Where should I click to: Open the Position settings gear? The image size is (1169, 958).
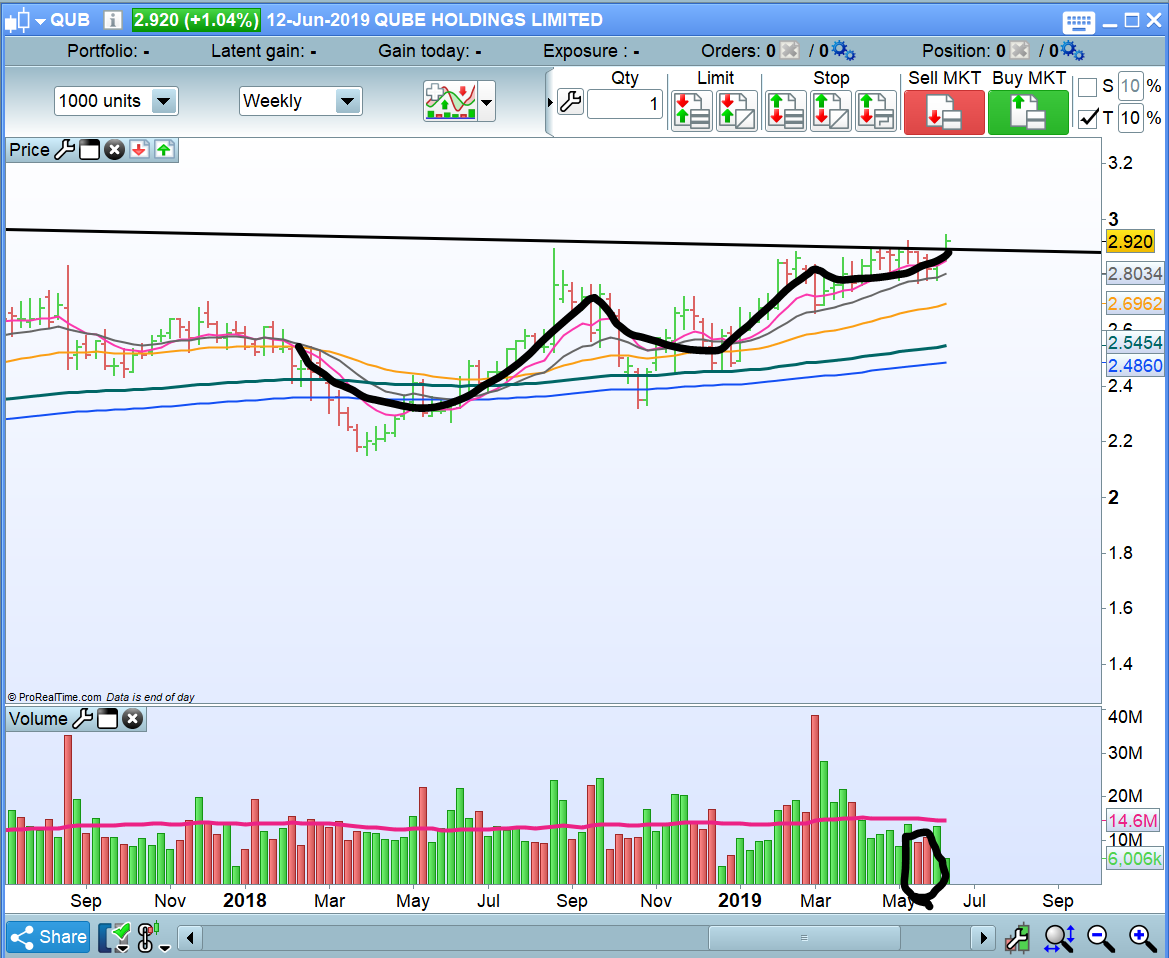[1073, 51]
